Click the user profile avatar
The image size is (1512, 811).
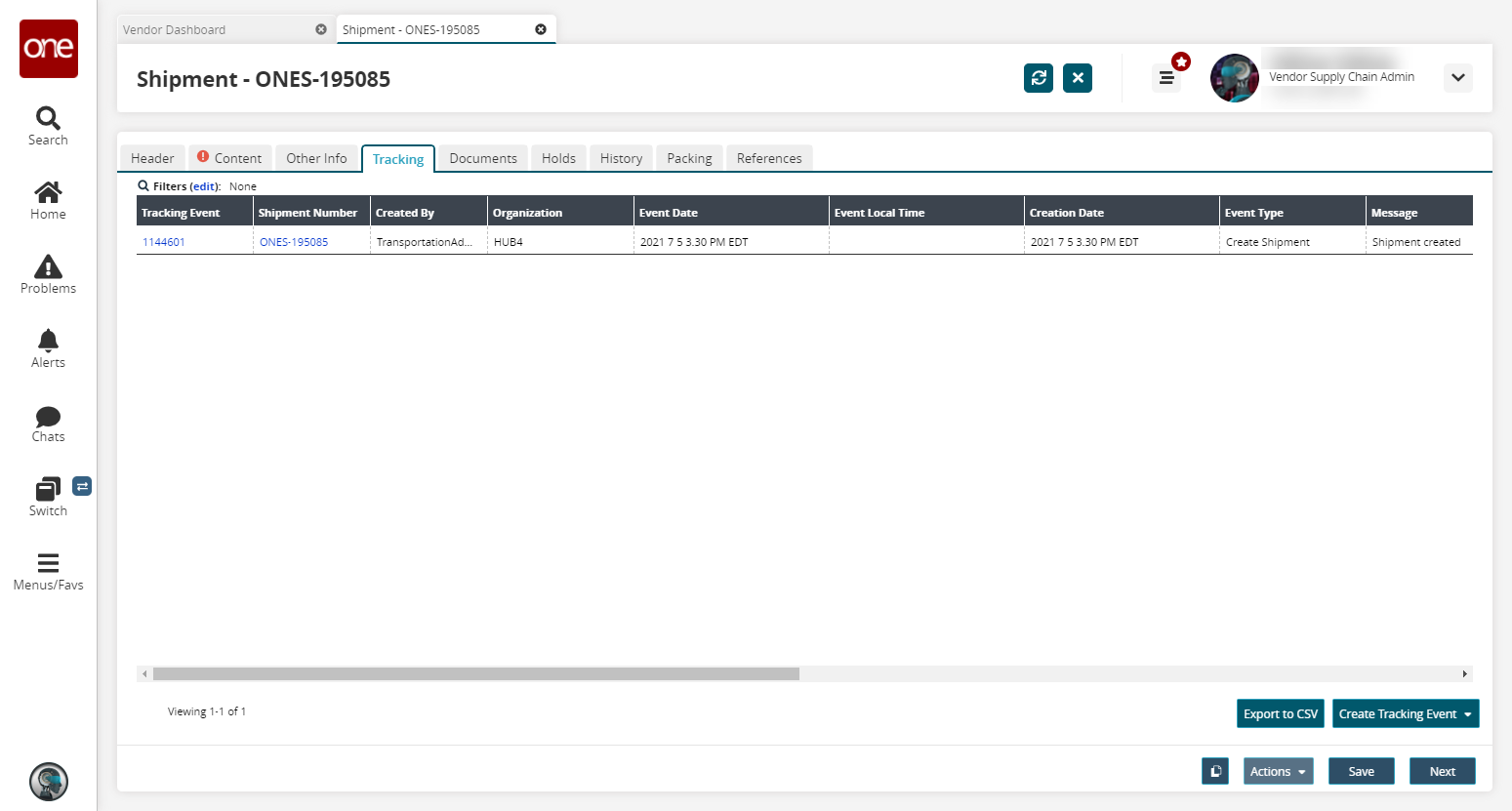coord(1235,78)
